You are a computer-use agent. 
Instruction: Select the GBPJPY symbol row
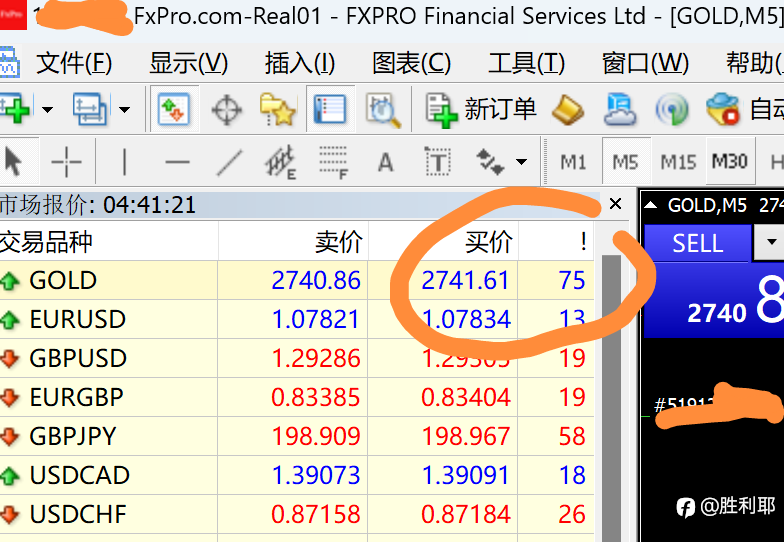(297, 436)
